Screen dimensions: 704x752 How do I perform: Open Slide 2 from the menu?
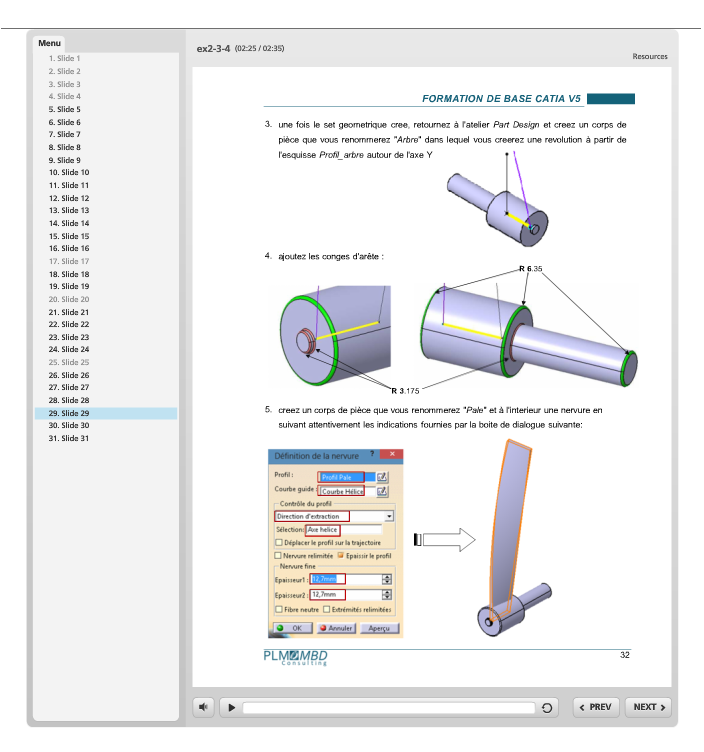[64, 71]
